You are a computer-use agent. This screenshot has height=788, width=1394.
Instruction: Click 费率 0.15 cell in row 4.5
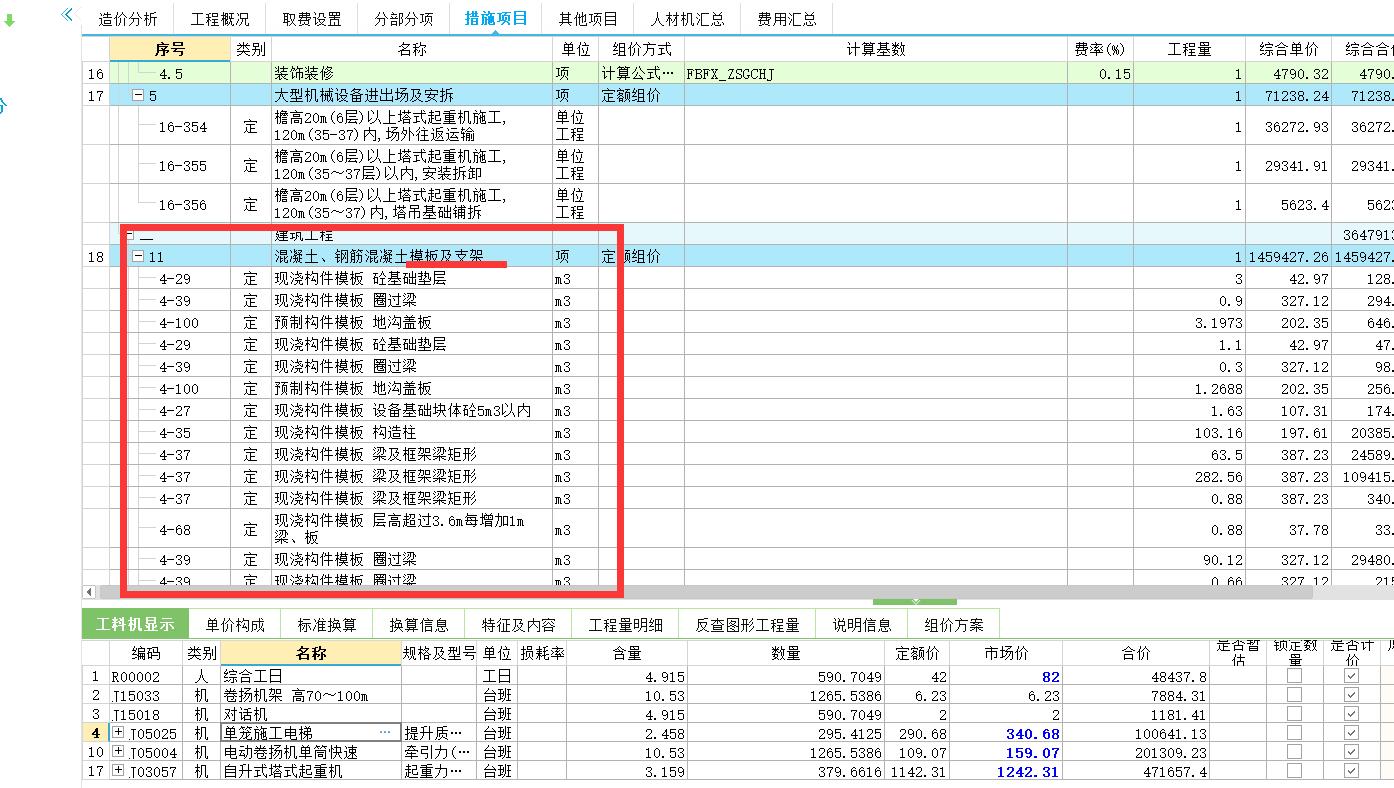click(1101, 74)
